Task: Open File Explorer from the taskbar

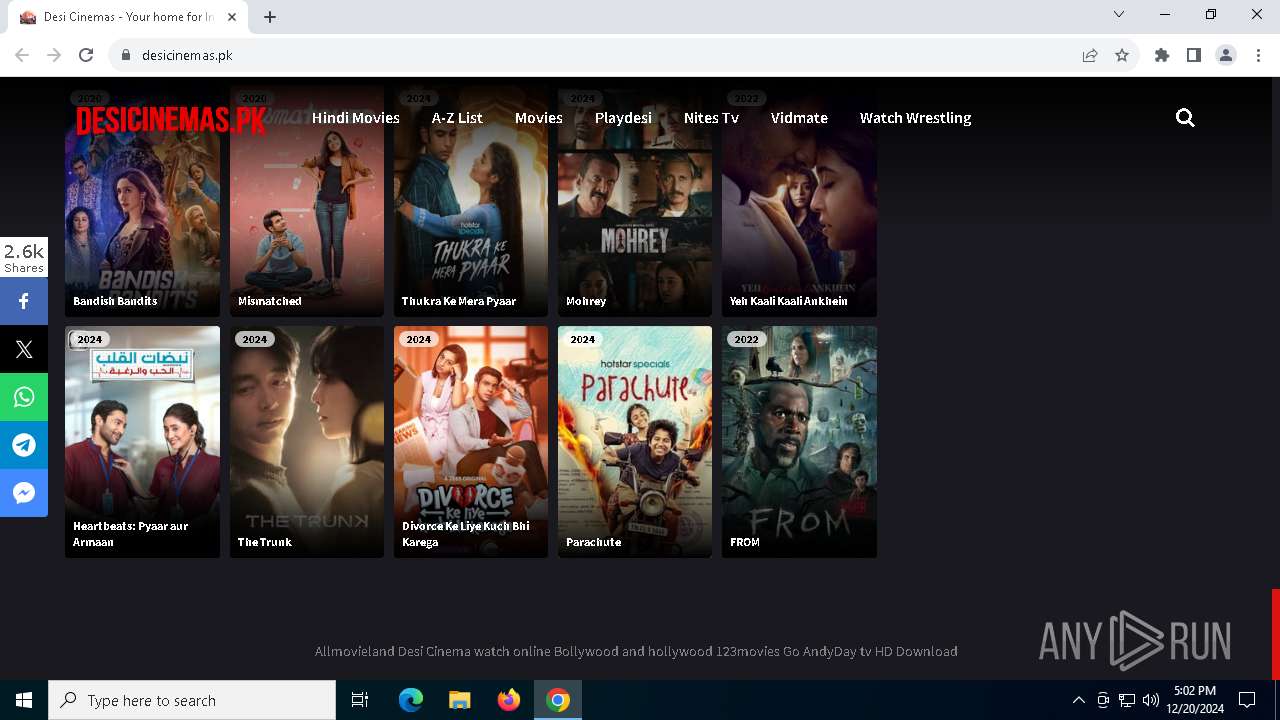Action: 459,700
